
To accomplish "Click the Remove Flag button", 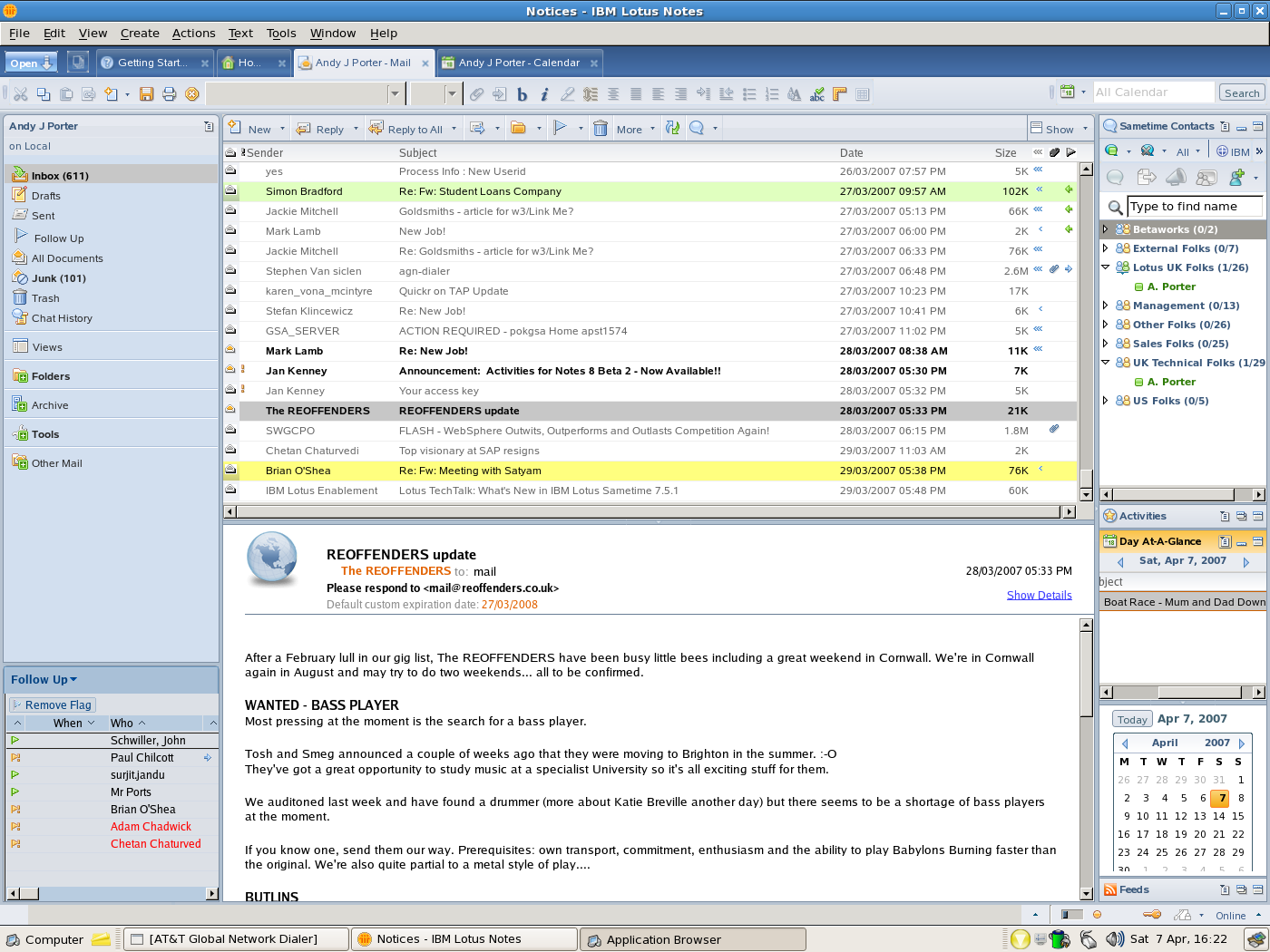I will tap(53, 705).
